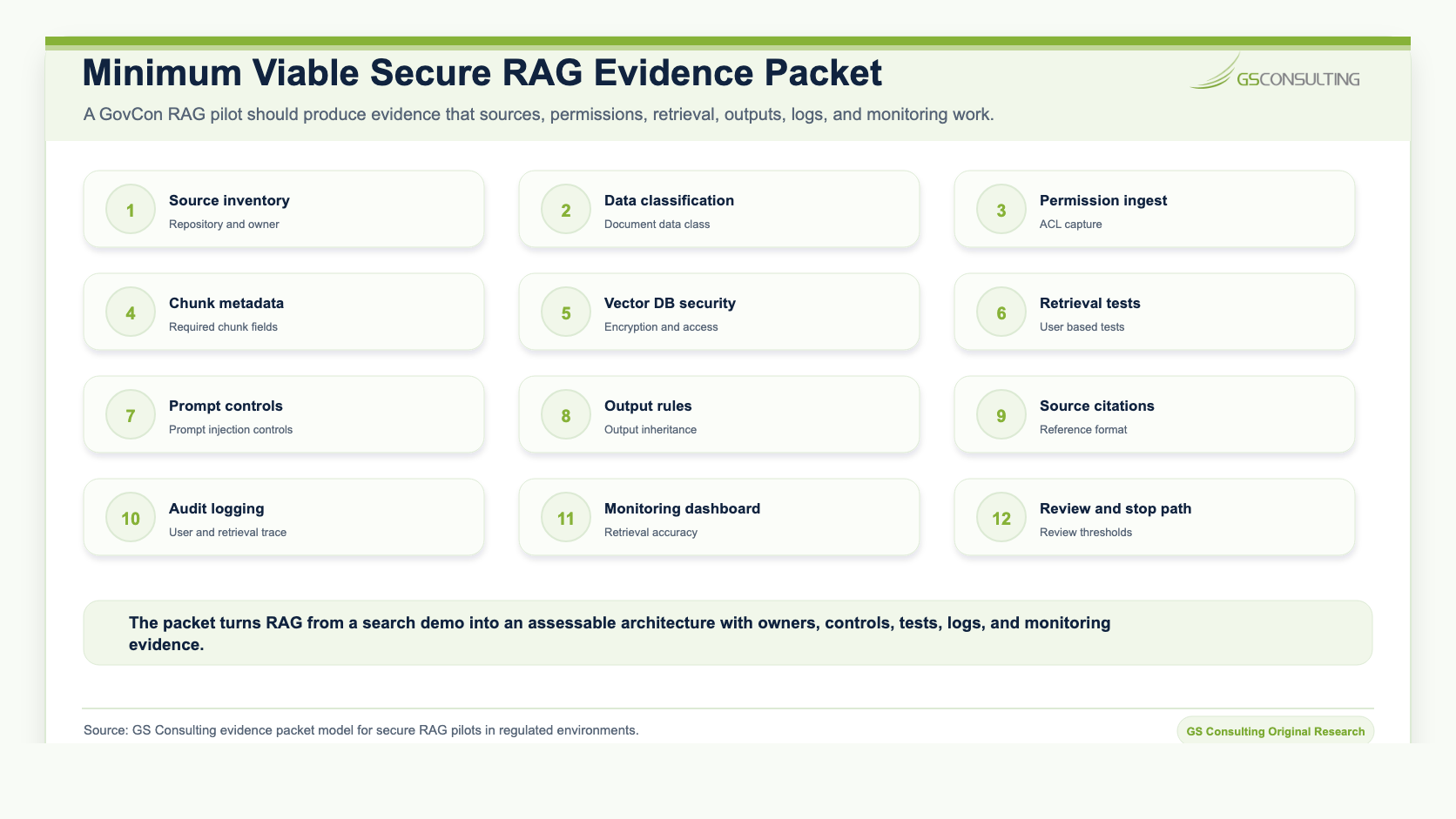Click the User and retrieval trace subtitle
Viewport: 1456px width, 819px height.
tap(227, 533)
